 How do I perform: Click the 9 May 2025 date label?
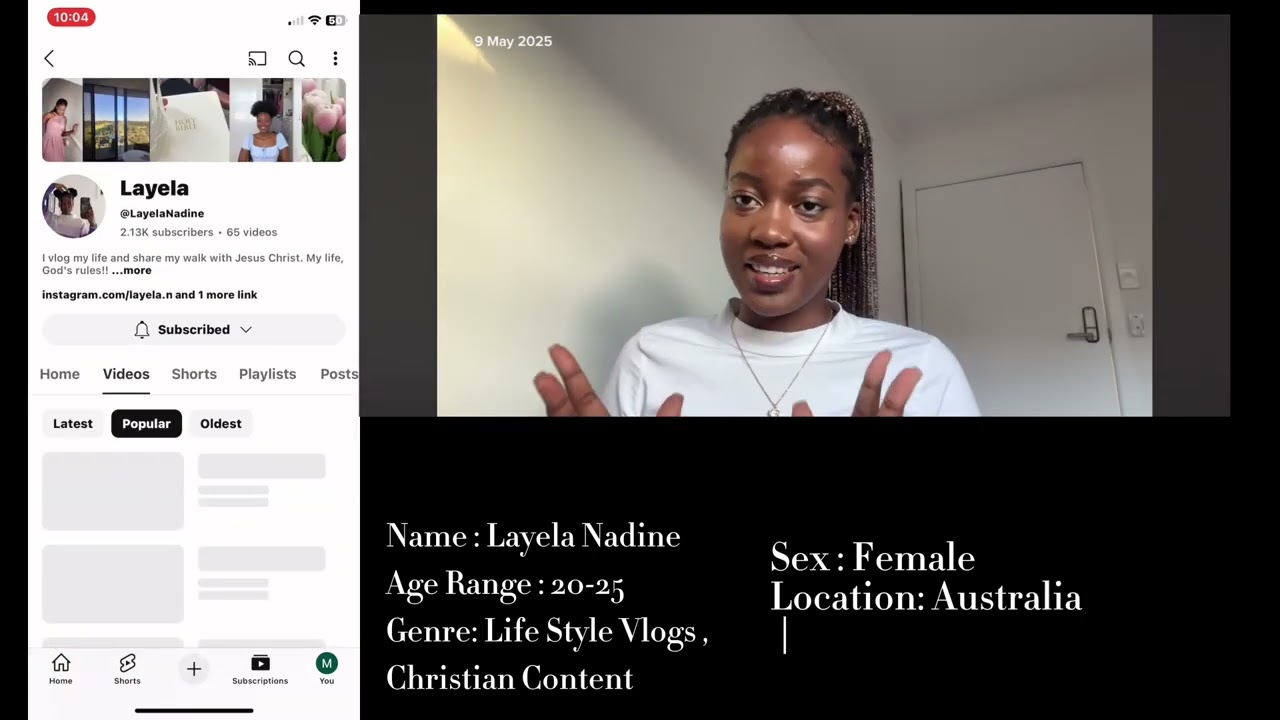pyautogui.click(x=513, y=41)
